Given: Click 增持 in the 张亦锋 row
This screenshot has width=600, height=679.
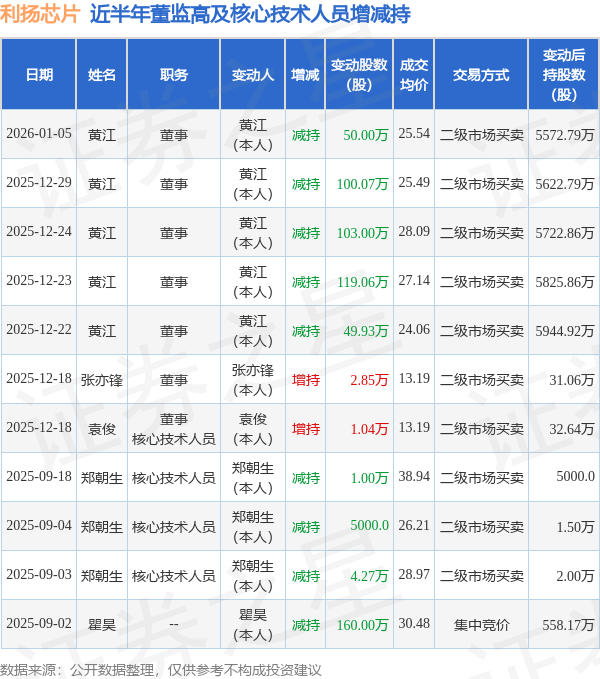Looking at the screenshot, I should pyautogui.click(x=306, y=380).
